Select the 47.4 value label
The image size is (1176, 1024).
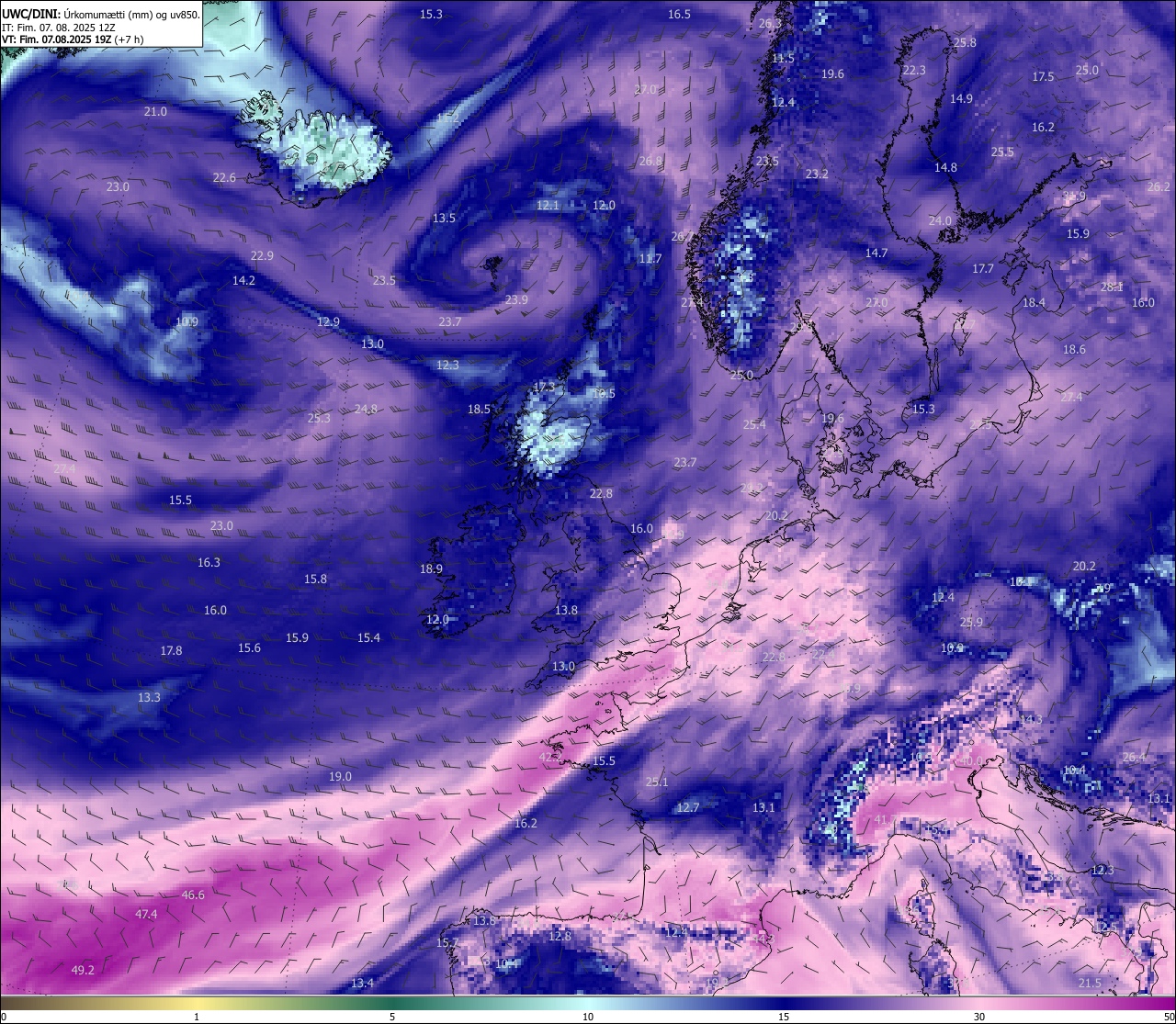(x=146, y=914)
